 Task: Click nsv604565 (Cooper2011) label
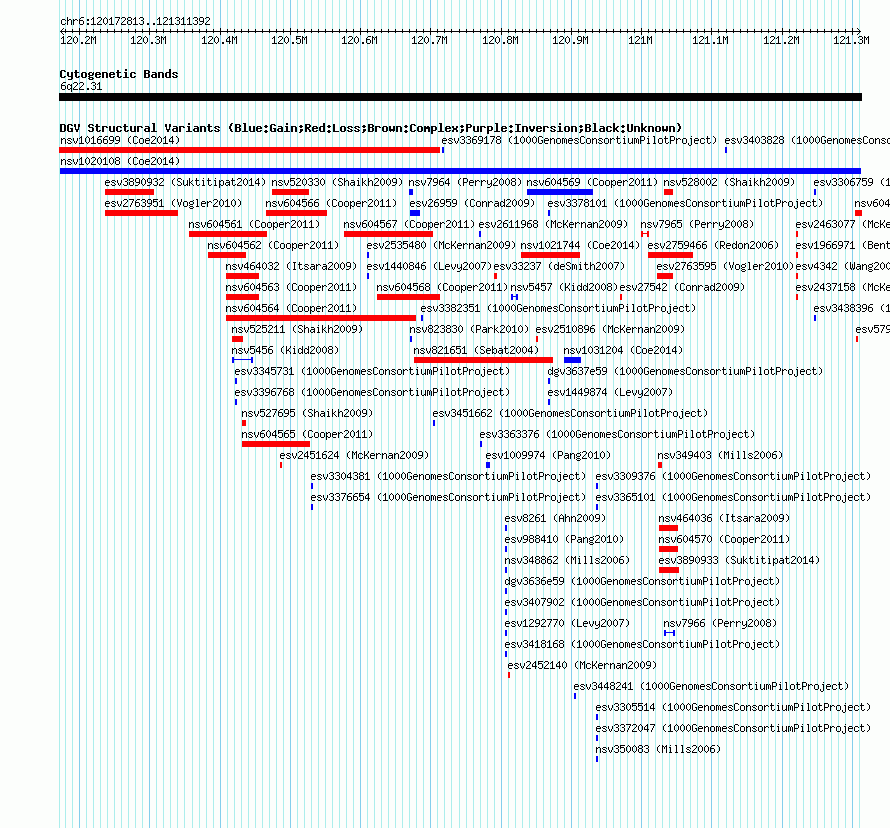(307, 434)
